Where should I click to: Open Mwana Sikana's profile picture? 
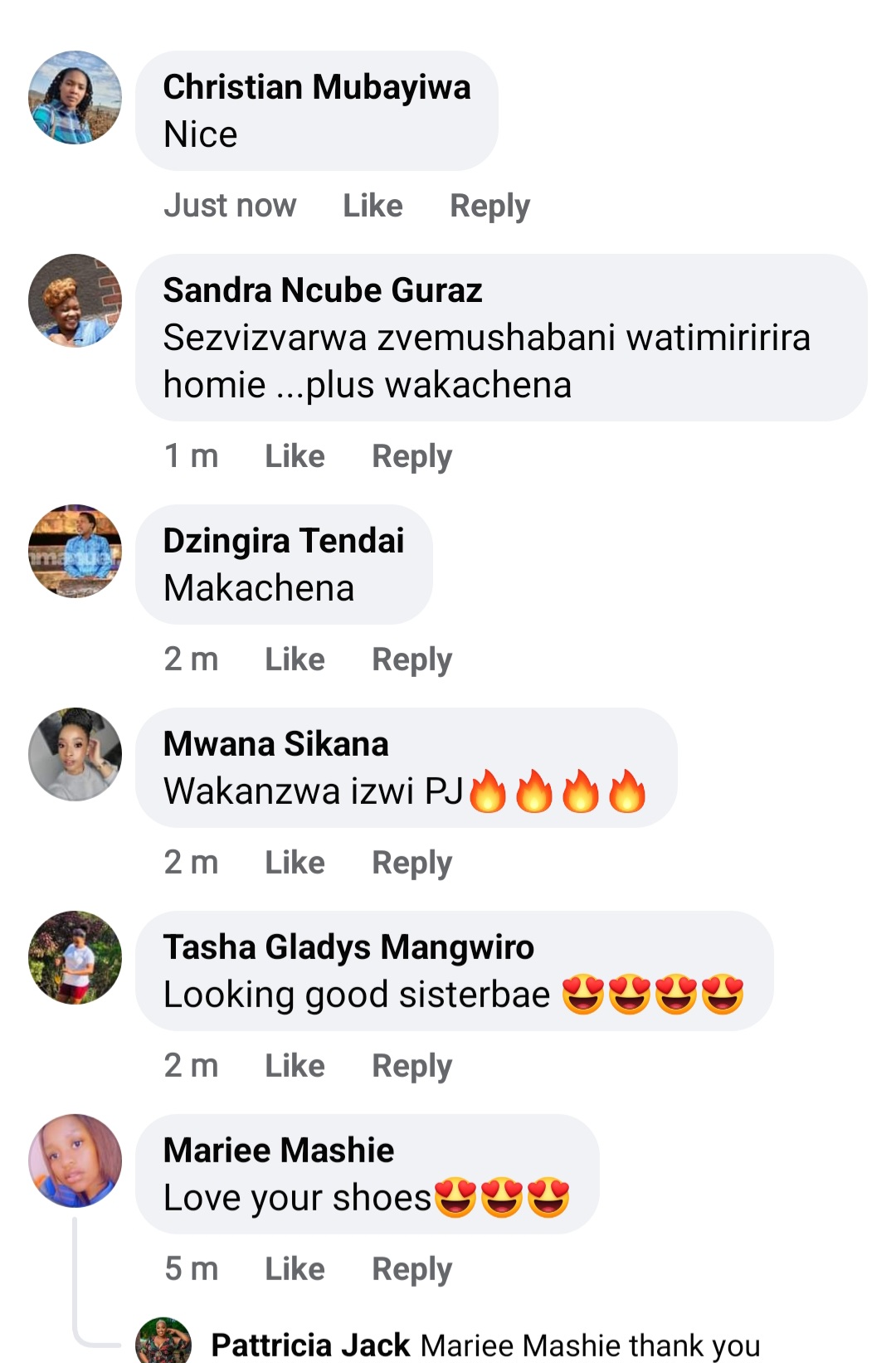tap(75, 754)
